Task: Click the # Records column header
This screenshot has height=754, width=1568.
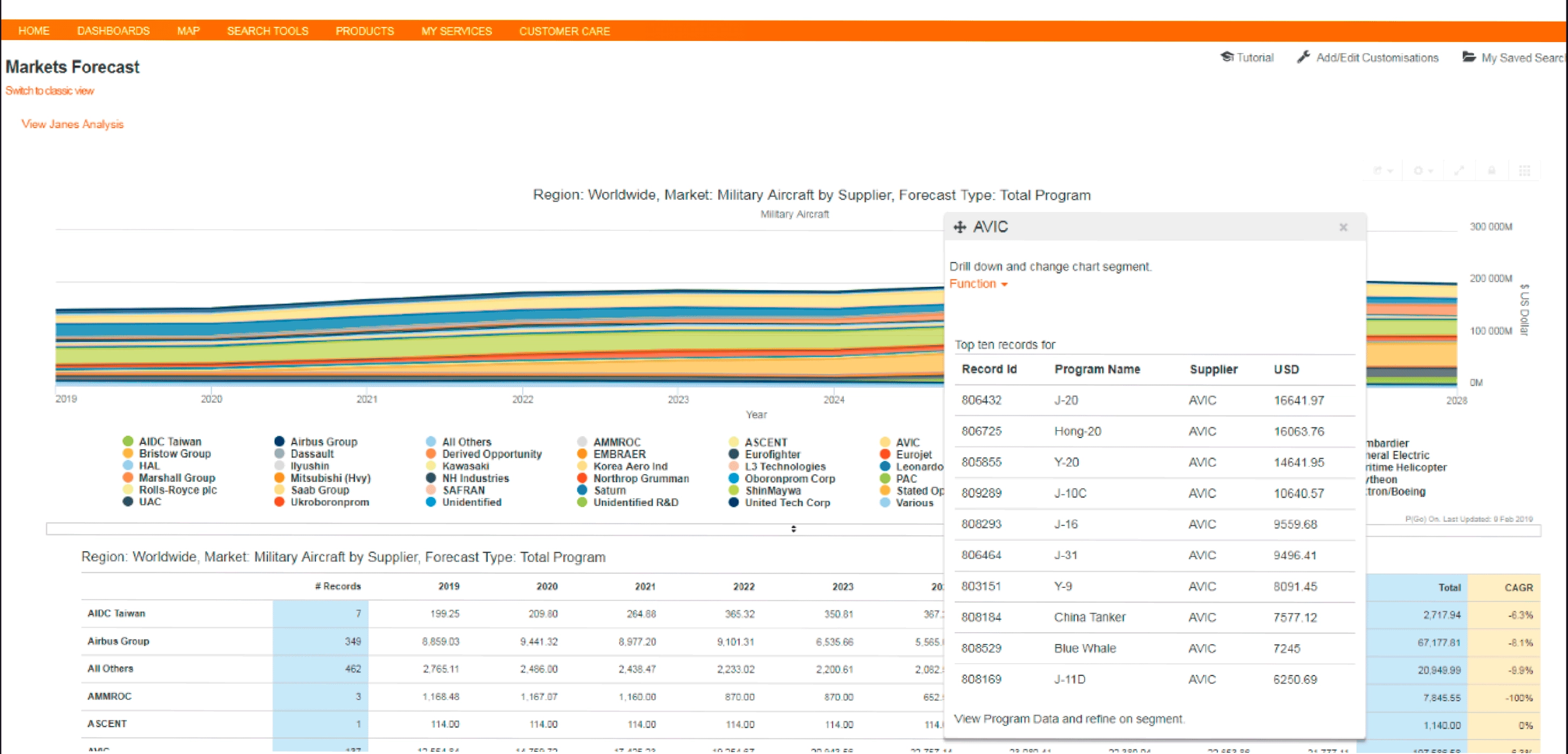Action: [x=338, y=586]
